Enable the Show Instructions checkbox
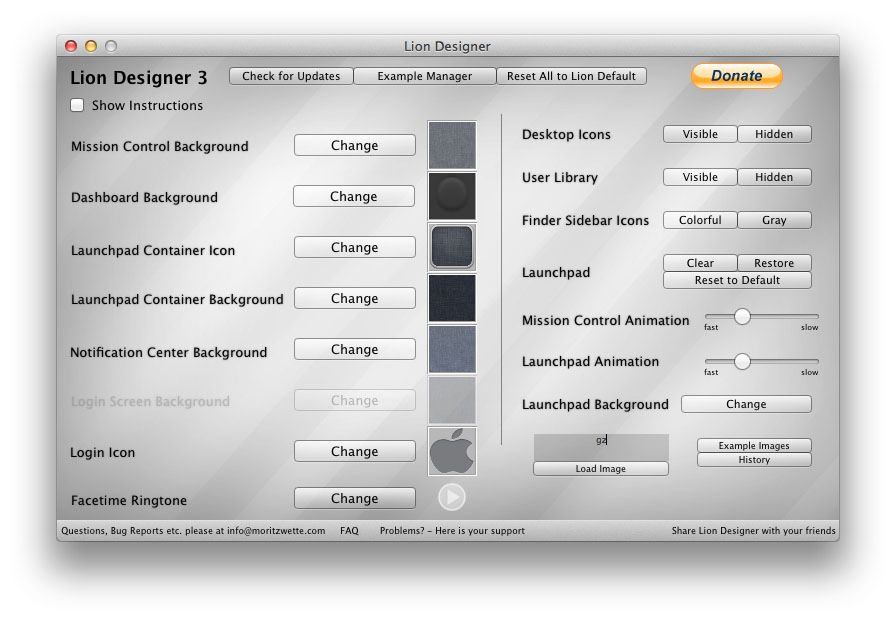896x620 pixels. click(77, 105)
